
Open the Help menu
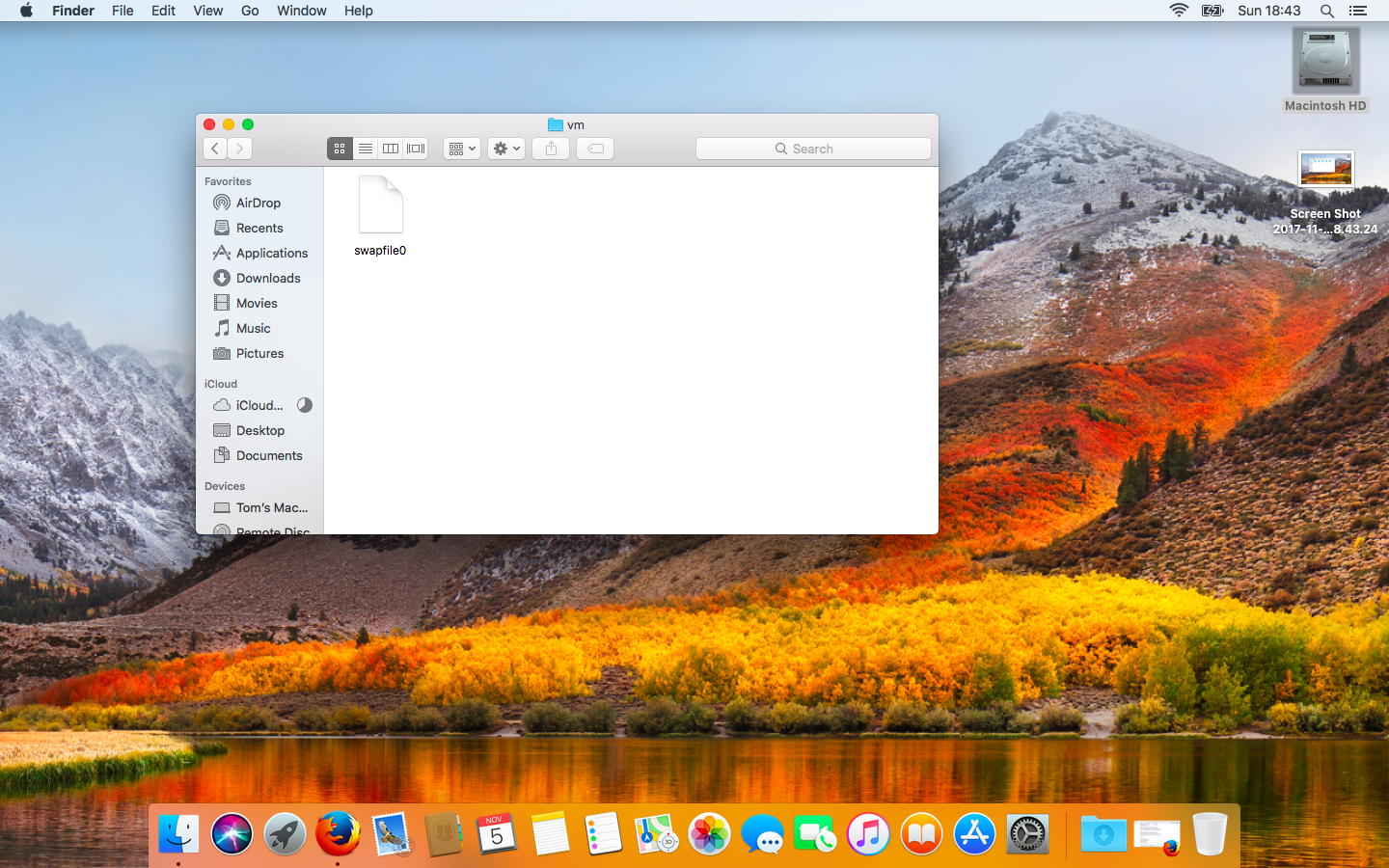click(x=358, y=11)
